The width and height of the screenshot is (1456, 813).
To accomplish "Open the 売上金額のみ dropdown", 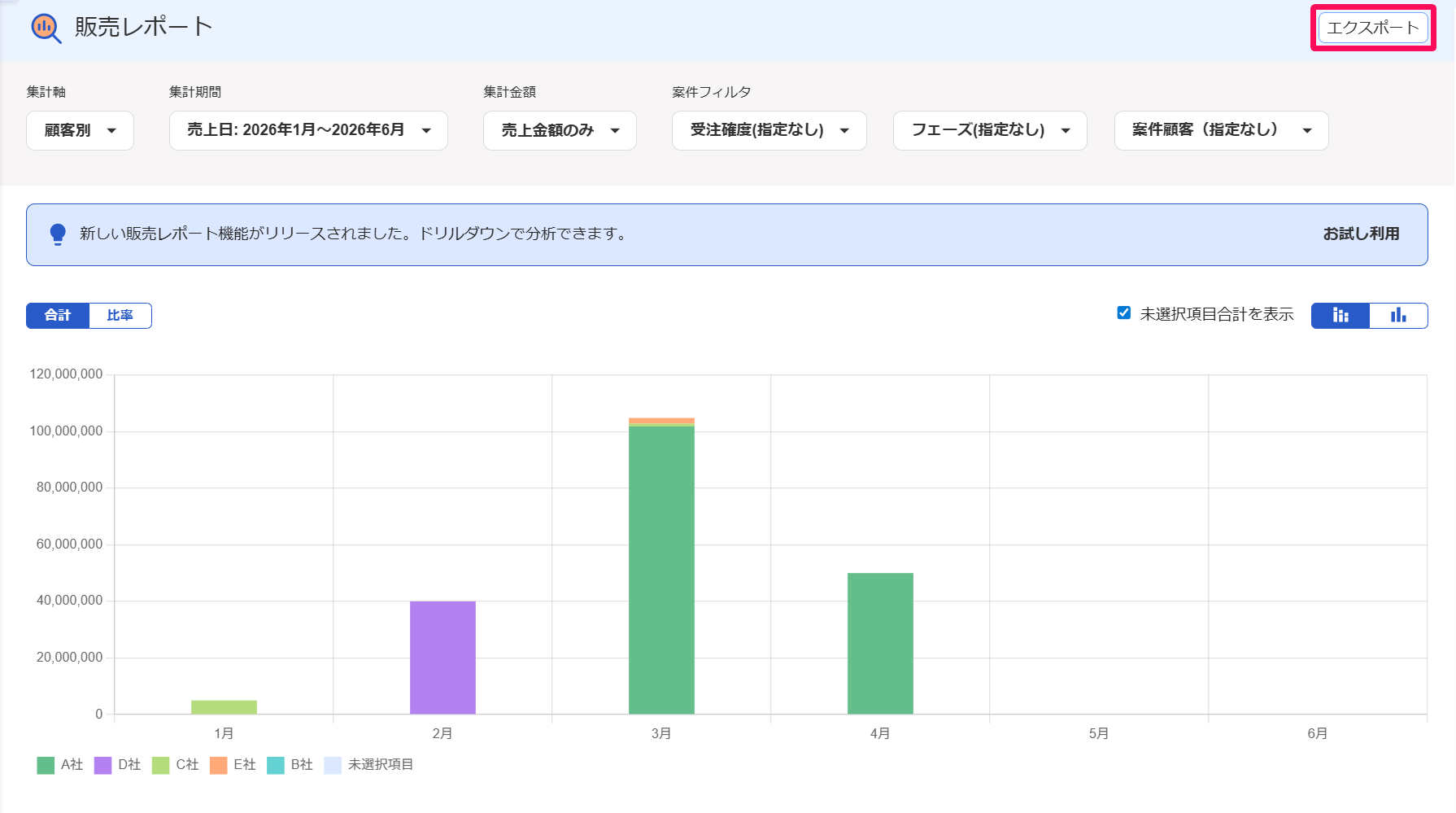I will tap(560, 130).
